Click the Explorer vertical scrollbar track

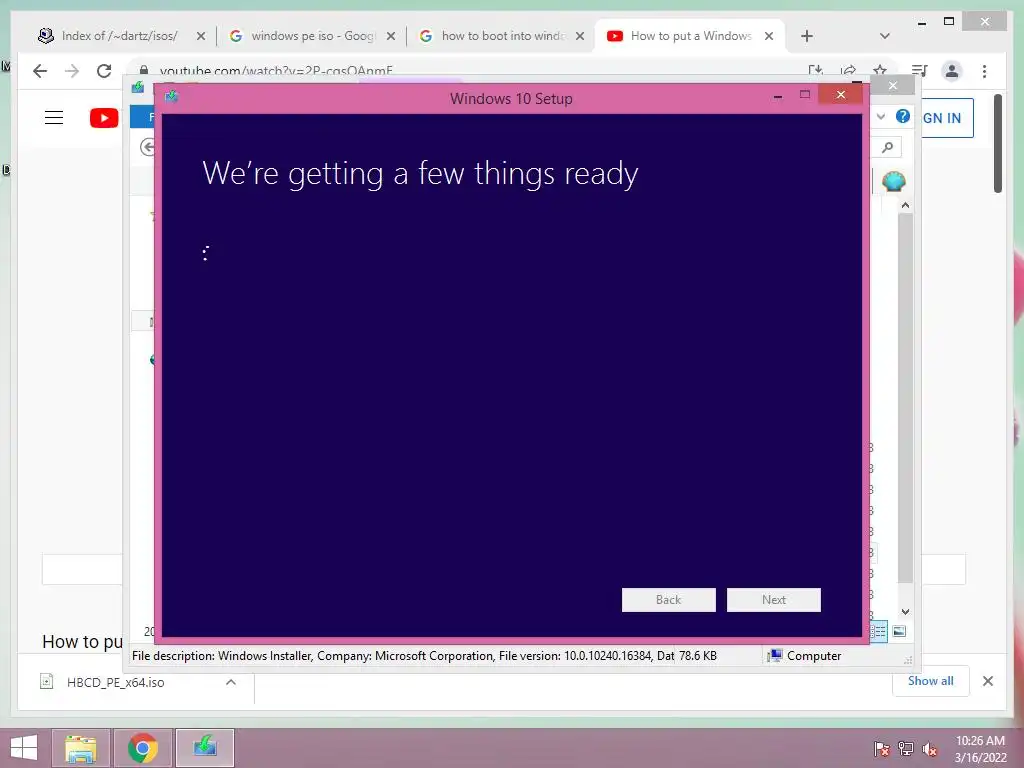pos(905,398)
